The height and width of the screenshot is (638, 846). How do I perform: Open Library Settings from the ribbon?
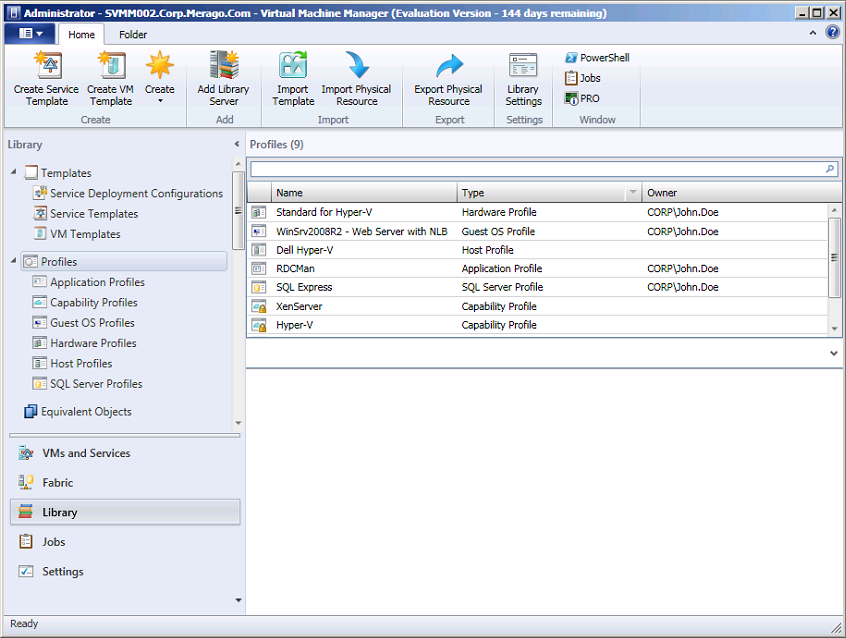point(523,79)
